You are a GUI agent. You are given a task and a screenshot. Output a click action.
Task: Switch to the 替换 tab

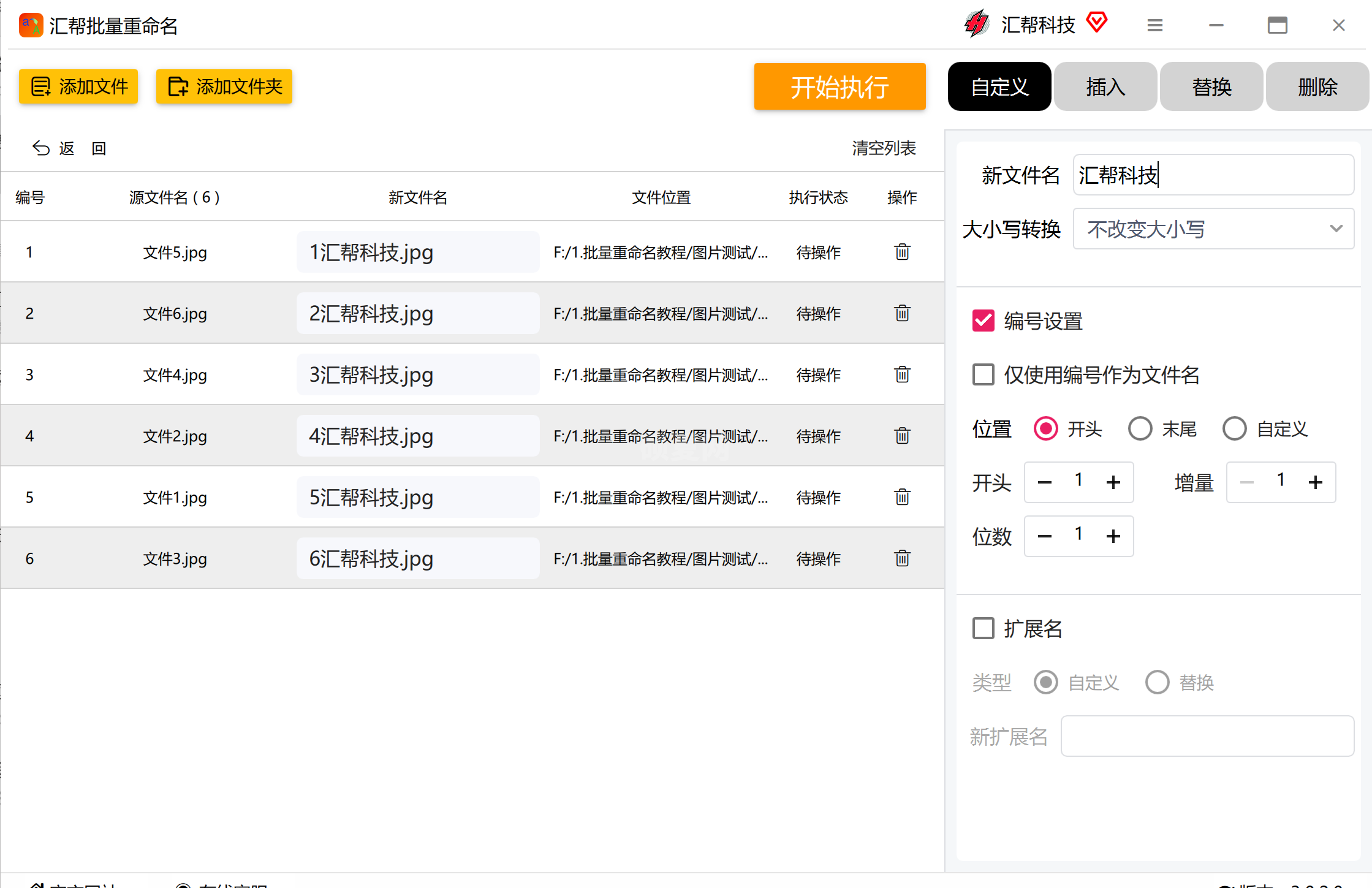point(1211,86)
